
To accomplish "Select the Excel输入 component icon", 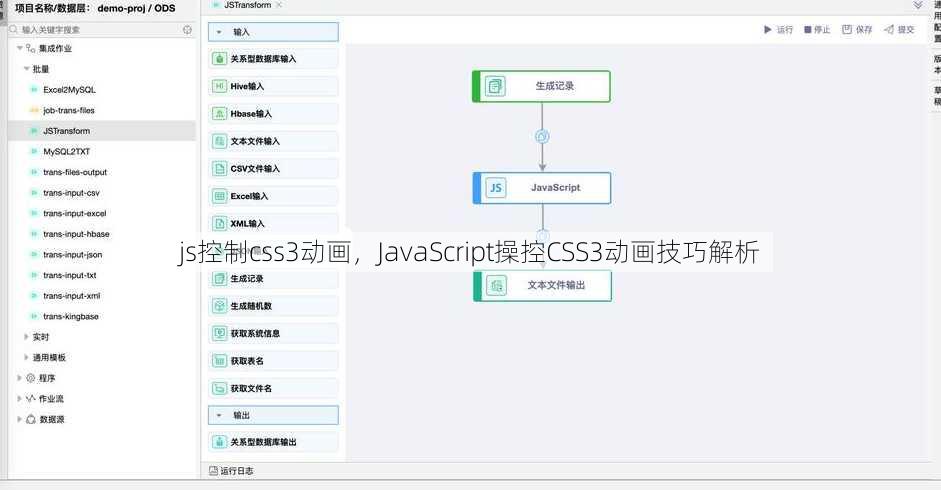I will [220, 196].
